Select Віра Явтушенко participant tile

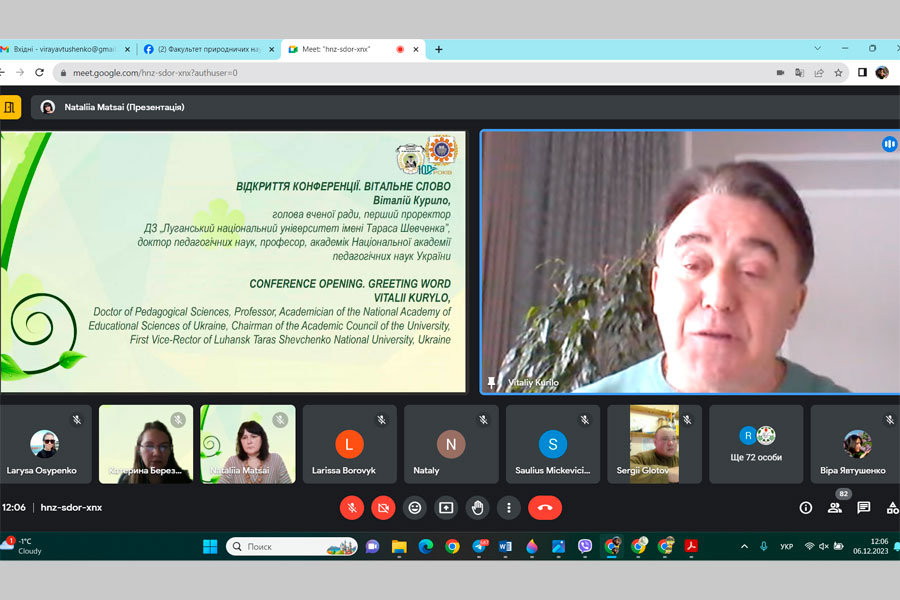tap(855, 444)
